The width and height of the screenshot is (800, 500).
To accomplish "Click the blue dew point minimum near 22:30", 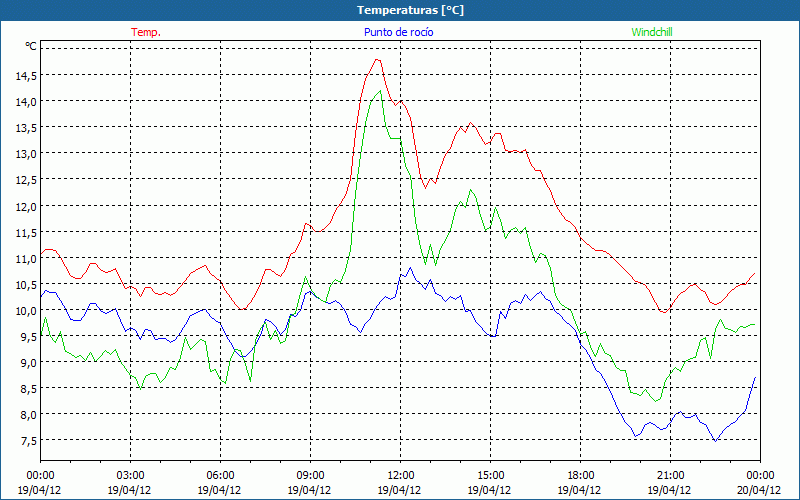I will 715,441.
